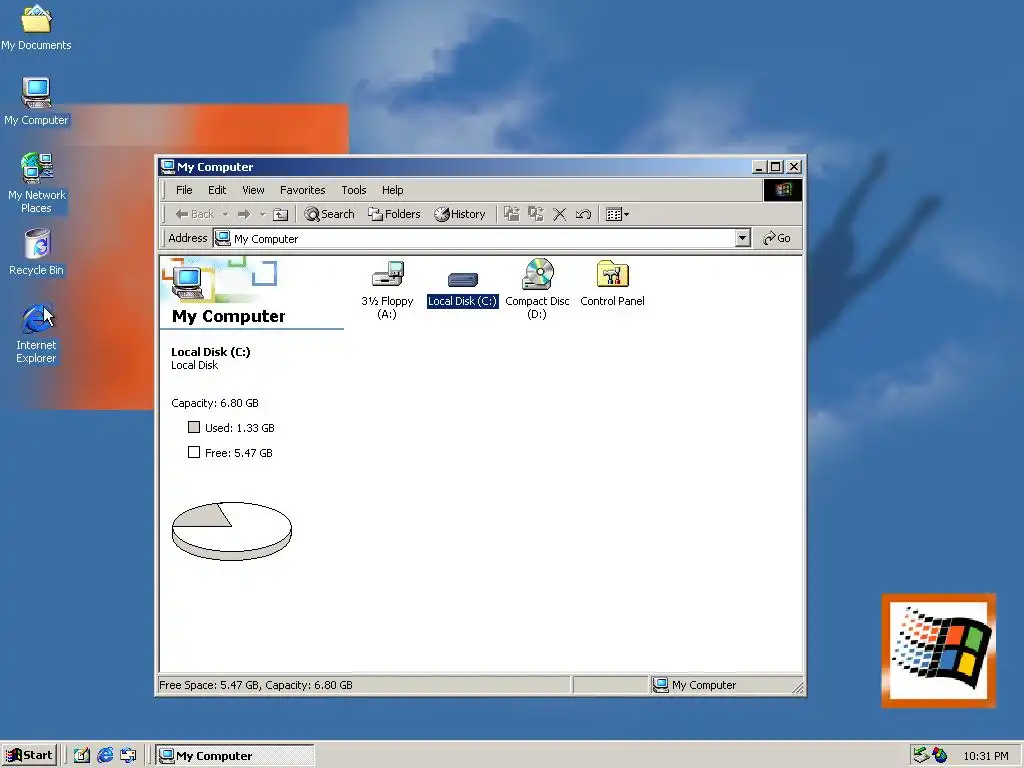Image resolution: width=1024 pixels, height=768 pixels.
Task: Click the 'Free Space: 5.47 GB' status bar text
Action: tap(256, 685)
